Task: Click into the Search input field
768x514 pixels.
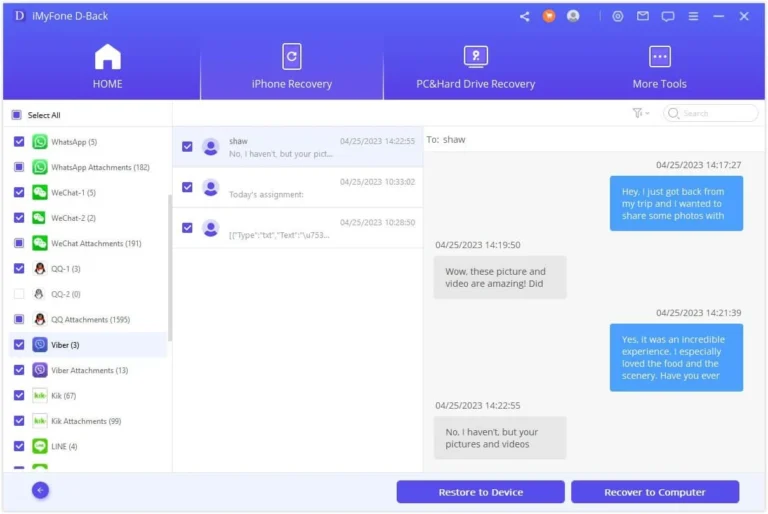Action: [710, 113]
